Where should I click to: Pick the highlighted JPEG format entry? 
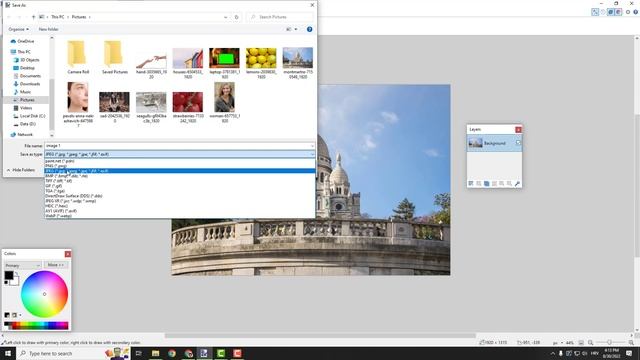pos(180,171)
